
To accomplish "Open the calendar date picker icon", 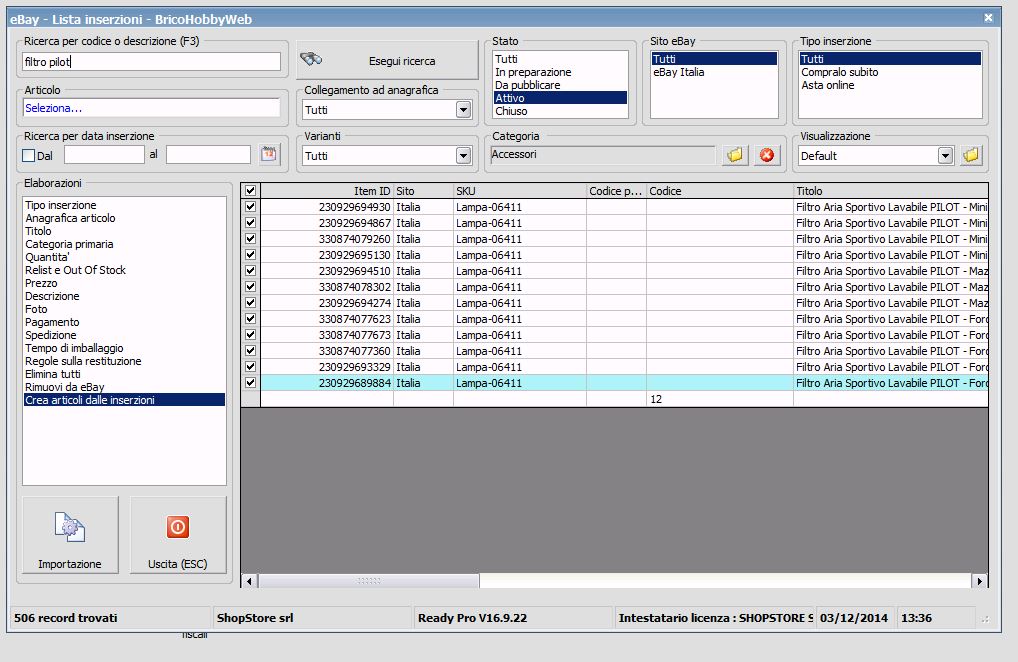I will point(269,154).
